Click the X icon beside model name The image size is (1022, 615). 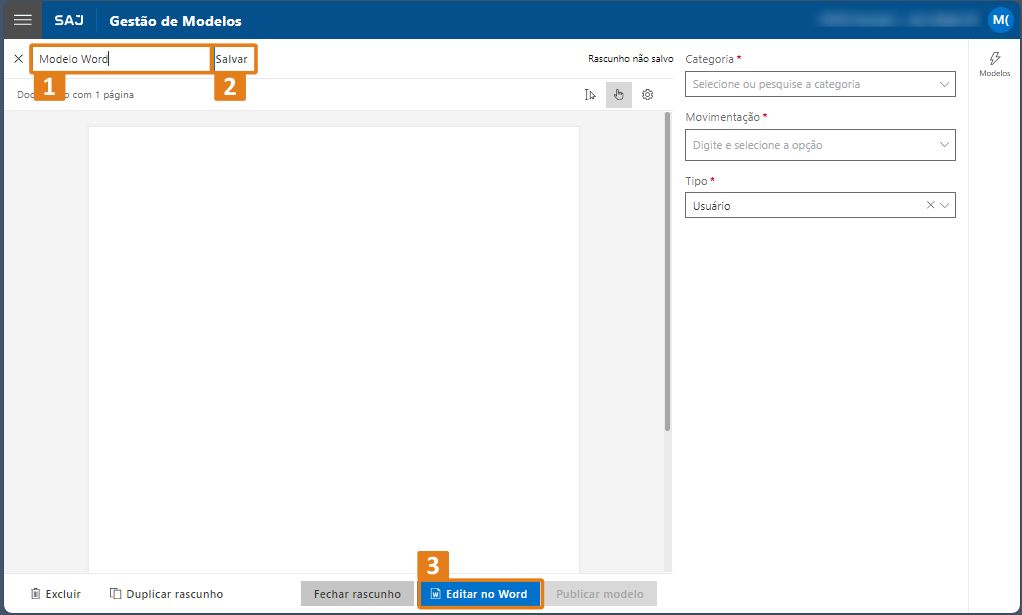pyautogui.click(x=18, y=59)
